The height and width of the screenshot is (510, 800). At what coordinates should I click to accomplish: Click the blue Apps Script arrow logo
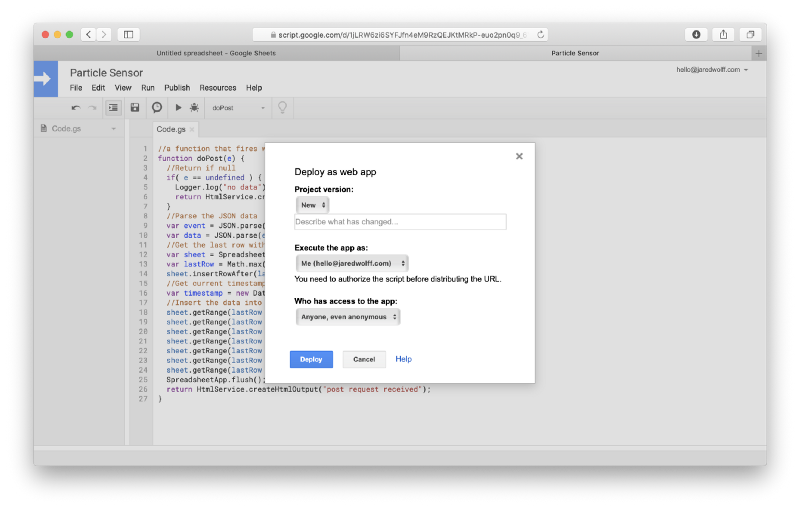click(x=45, y=79)
